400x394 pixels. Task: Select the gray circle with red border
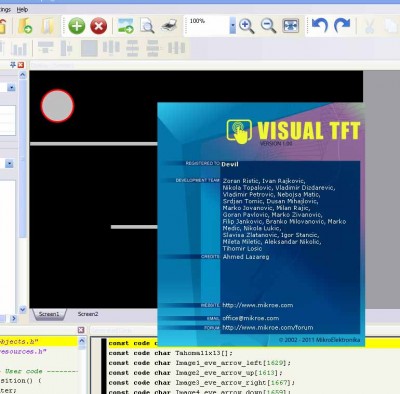click(x=57, y=105)
